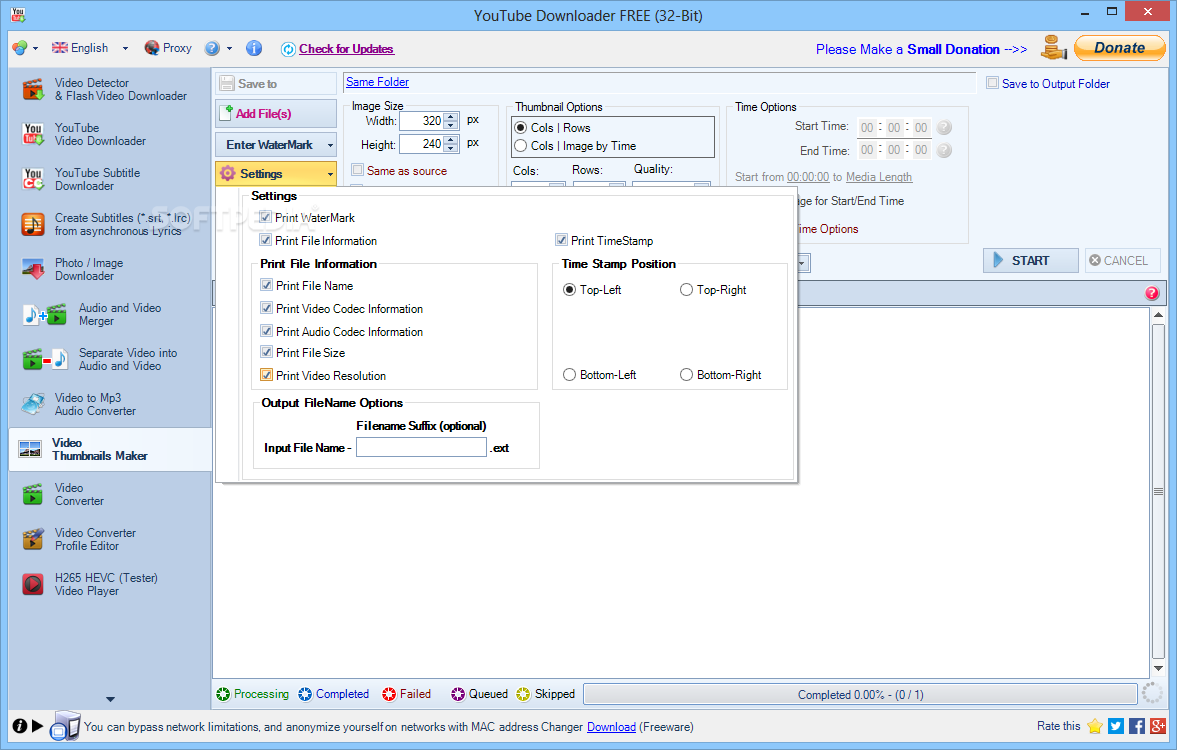Click the play arrow in status bar

click(37, 726)
